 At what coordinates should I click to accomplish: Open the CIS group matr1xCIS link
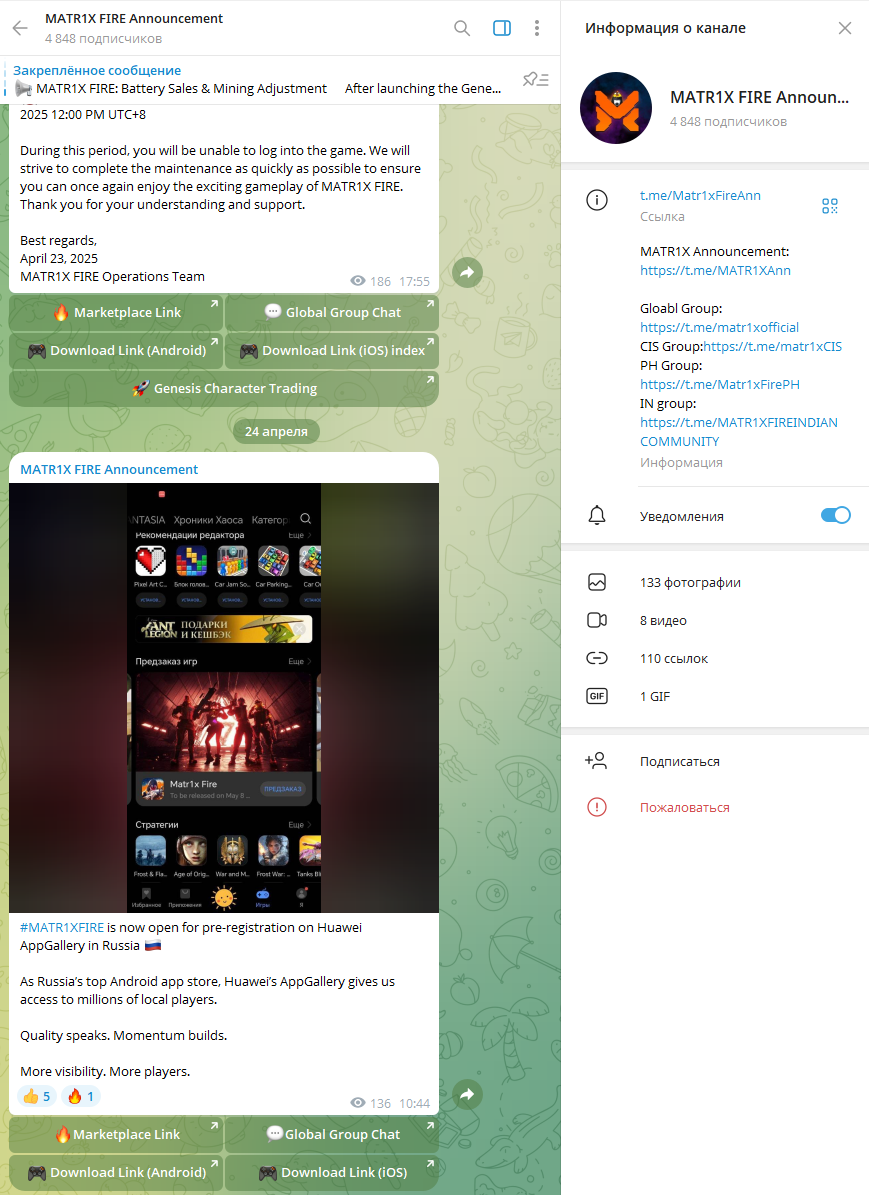(x=772, y=347)
